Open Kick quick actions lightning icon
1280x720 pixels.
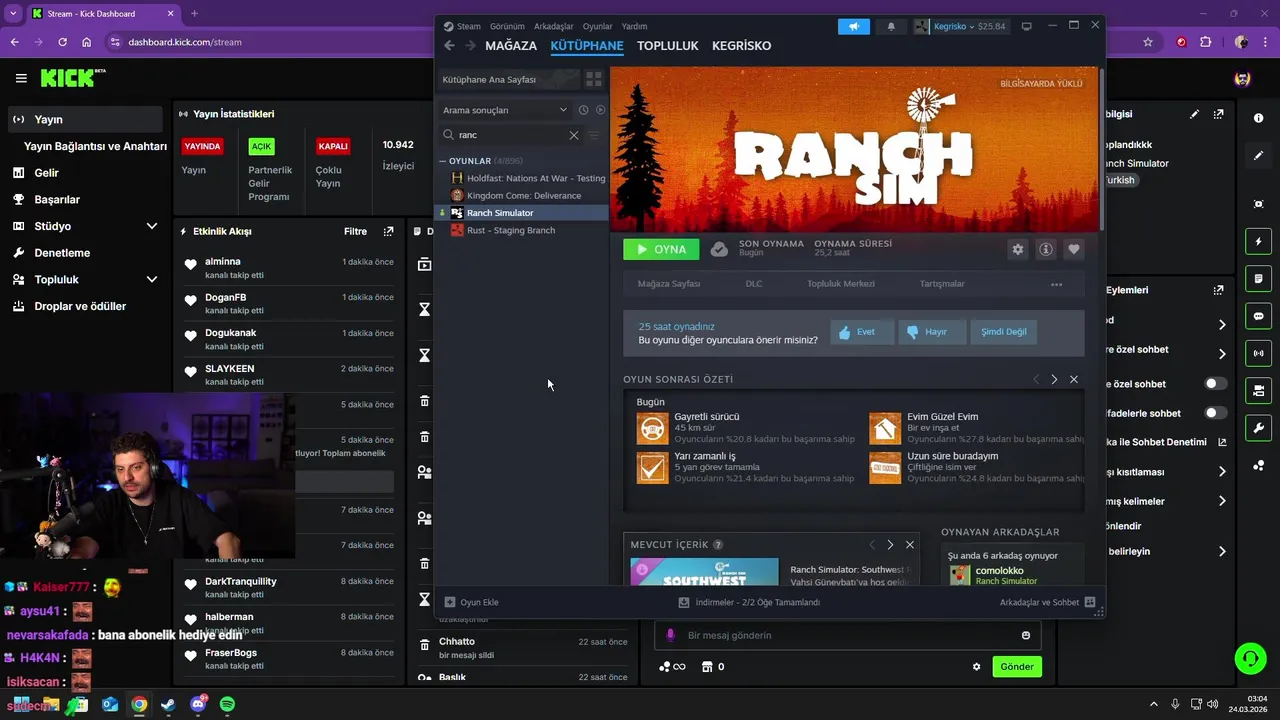(x=1258, y=242)
